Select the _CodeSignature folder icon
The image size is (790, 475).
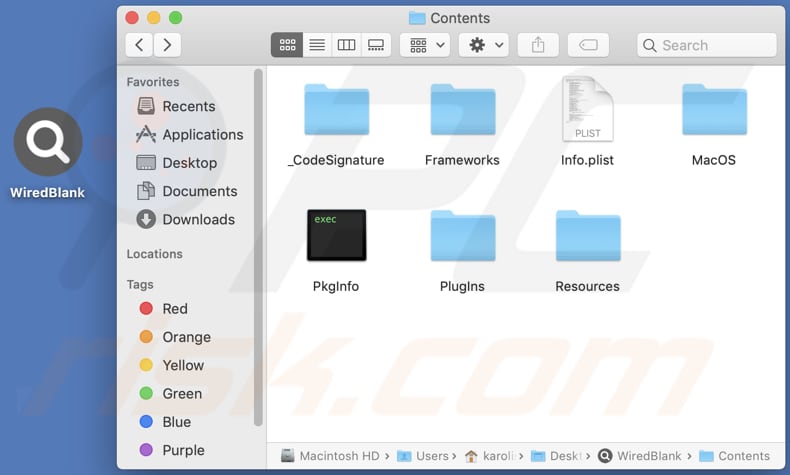coord(337,109)
